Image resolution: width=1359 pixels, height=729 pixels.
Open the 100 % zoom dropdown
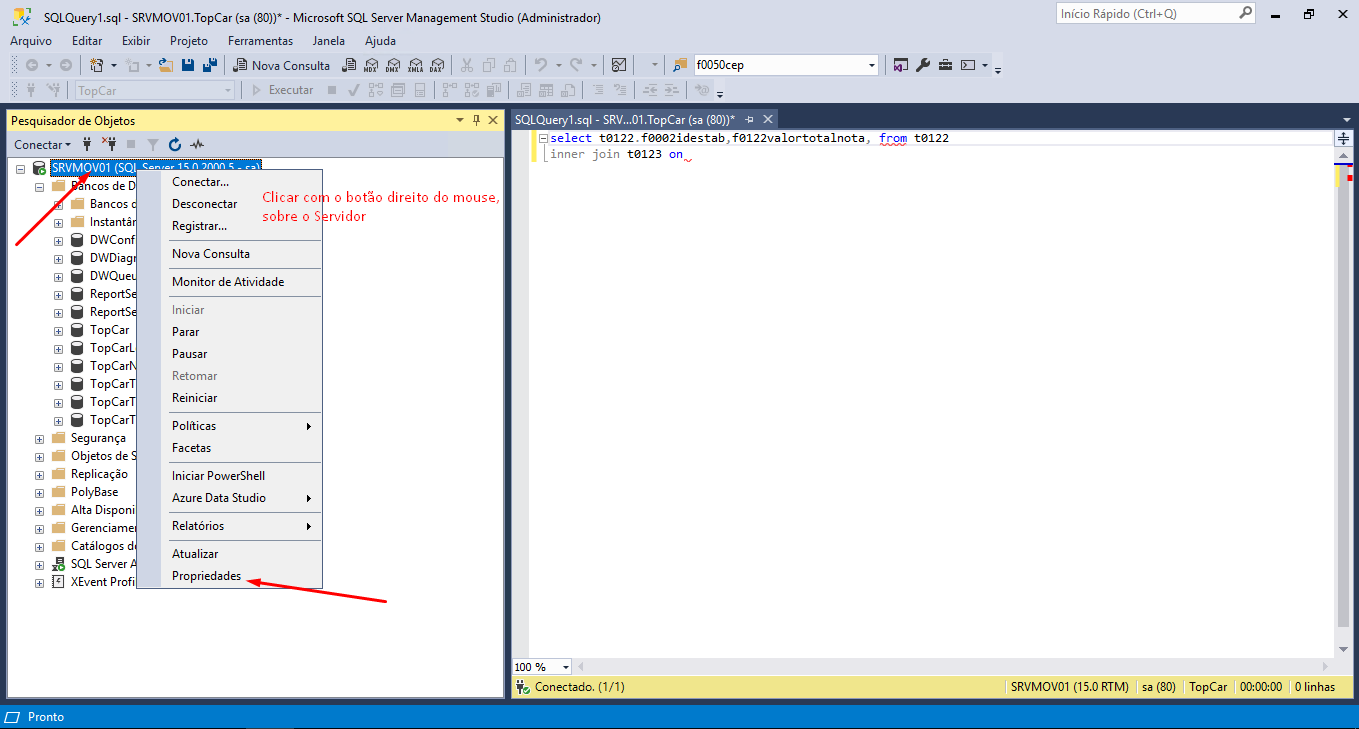pyautogui.click(x=566, y=667)
